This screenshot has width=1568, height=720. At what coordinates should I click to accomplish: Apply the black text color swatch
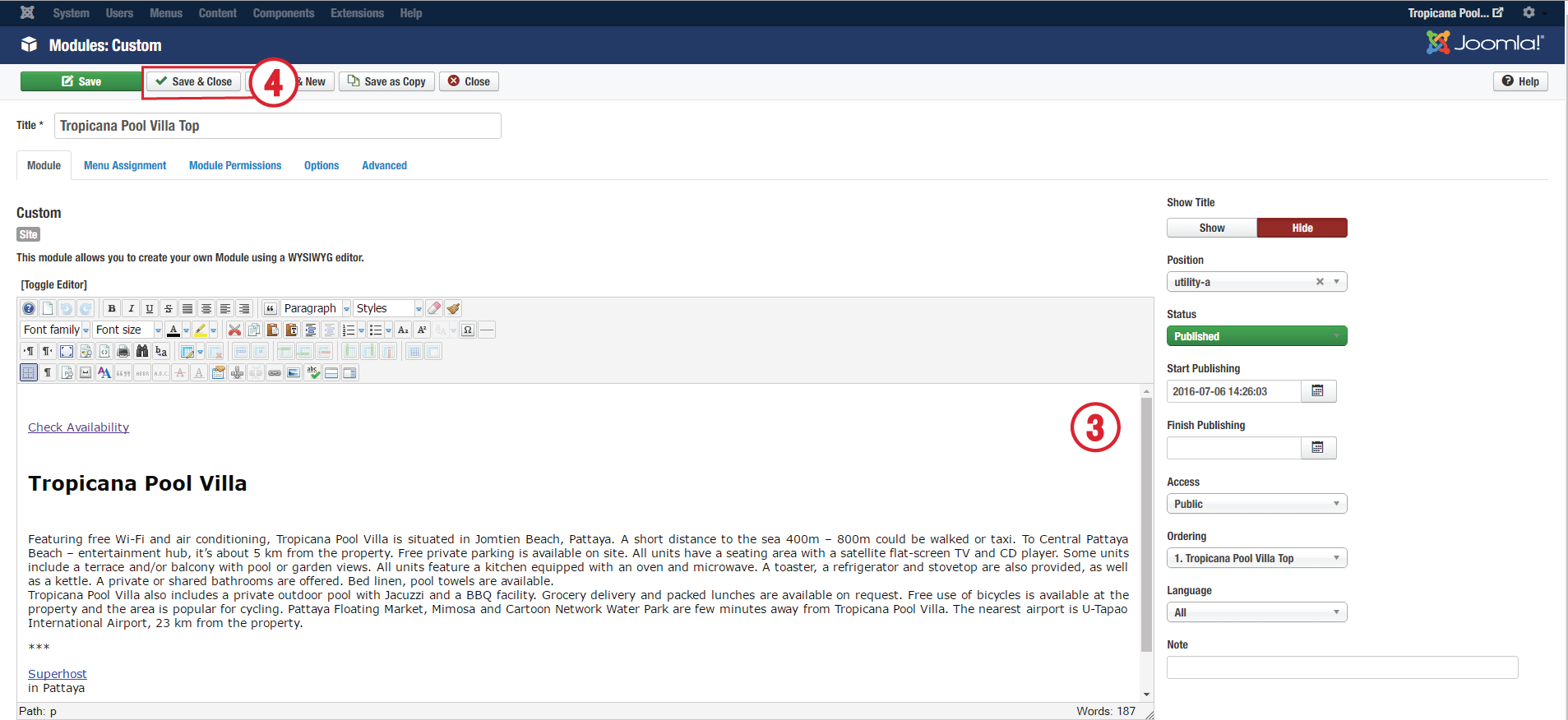pos(173,330)
